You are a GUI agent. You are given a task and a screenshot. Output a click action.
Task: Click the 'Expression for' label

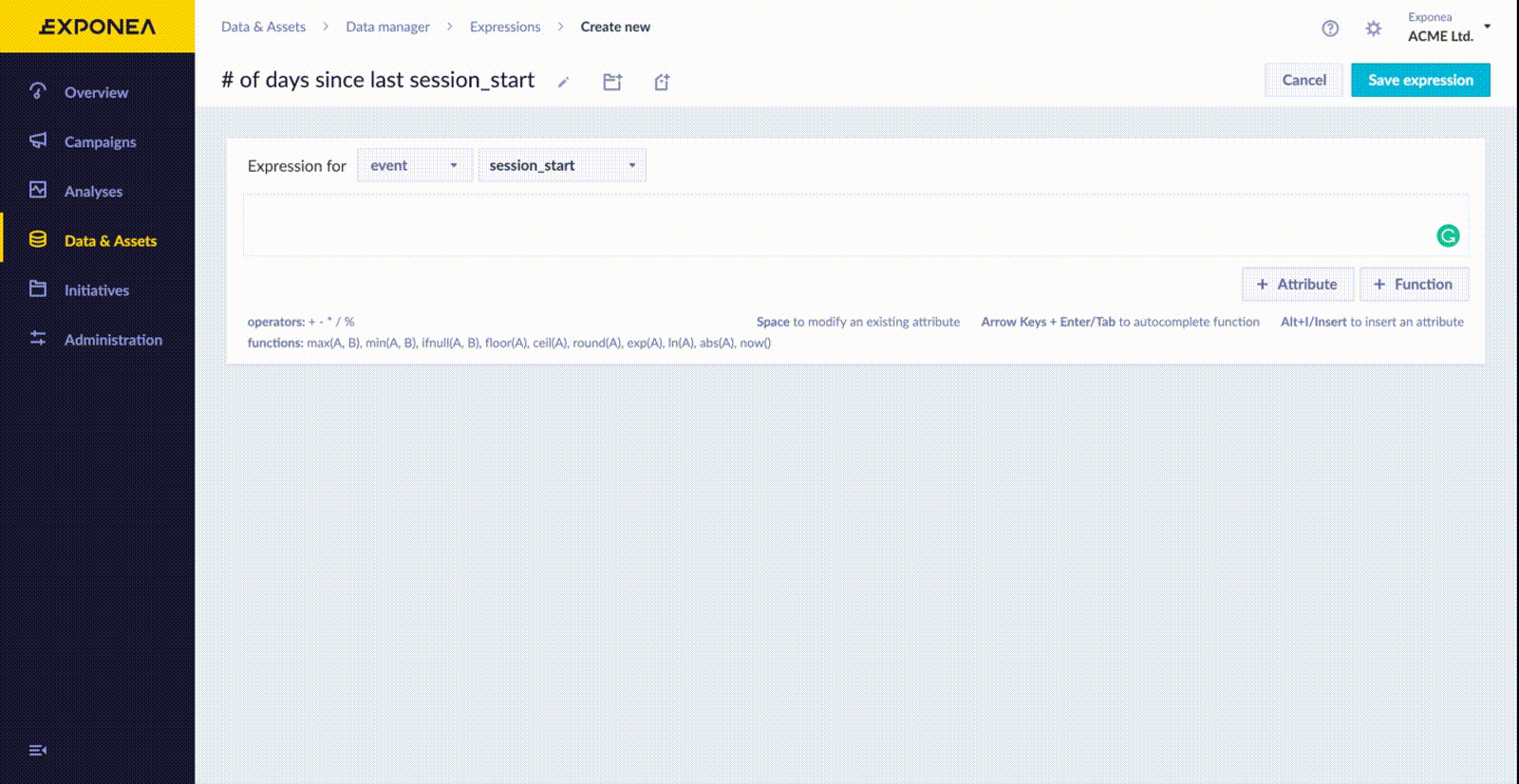[296, 165]
